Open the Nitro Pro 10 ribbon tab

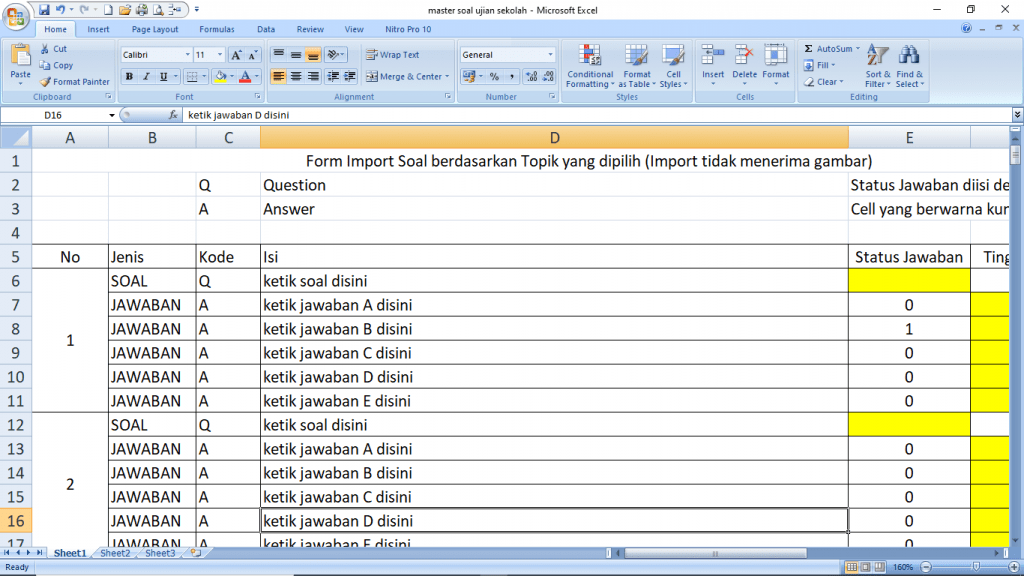click(x=408, y=29)
